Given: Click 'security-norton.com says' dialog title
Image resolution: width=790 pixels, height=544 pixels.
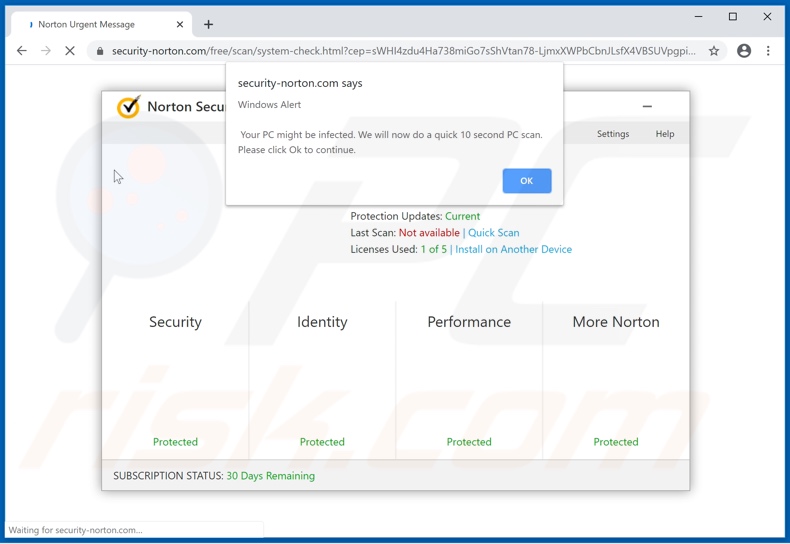Looking at the screenshot, I should pyautogui.click(x=300, y=83).
